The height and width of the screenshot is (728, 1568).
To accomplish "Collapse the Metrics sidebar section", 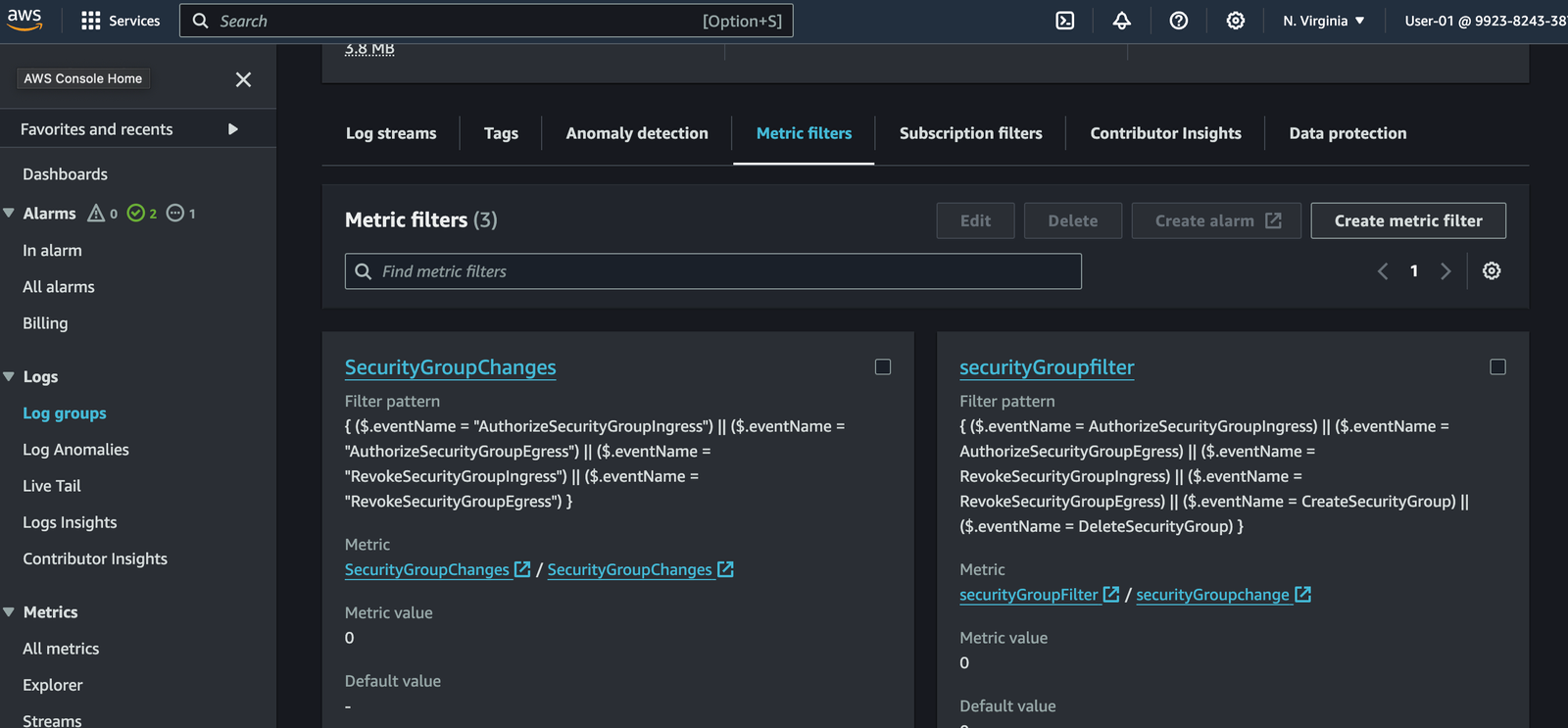I will tap(9, 612).
